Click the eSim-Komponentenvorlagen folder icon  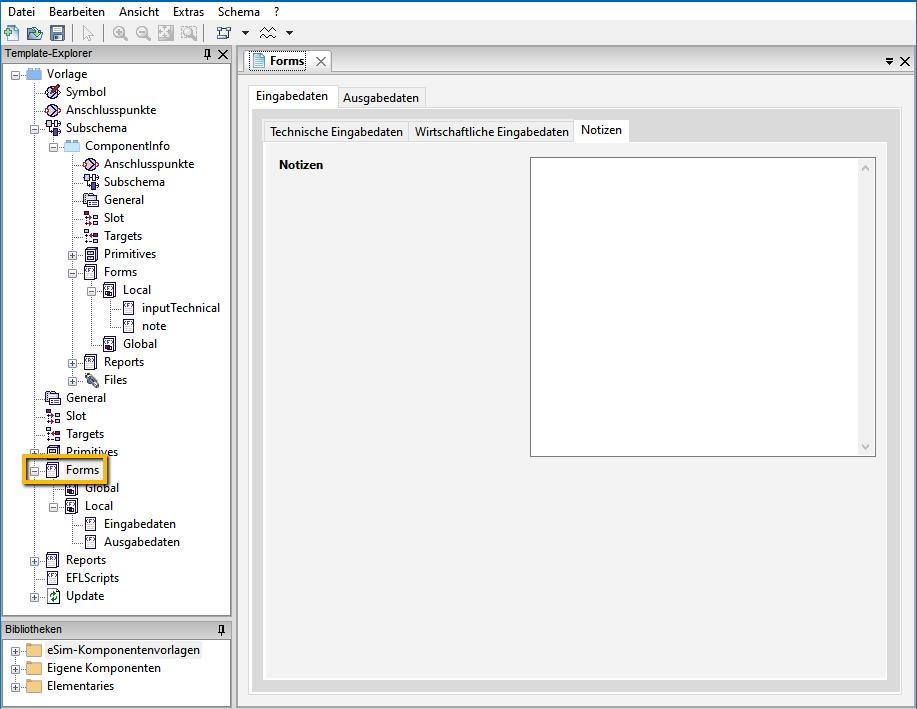point(34,650)
